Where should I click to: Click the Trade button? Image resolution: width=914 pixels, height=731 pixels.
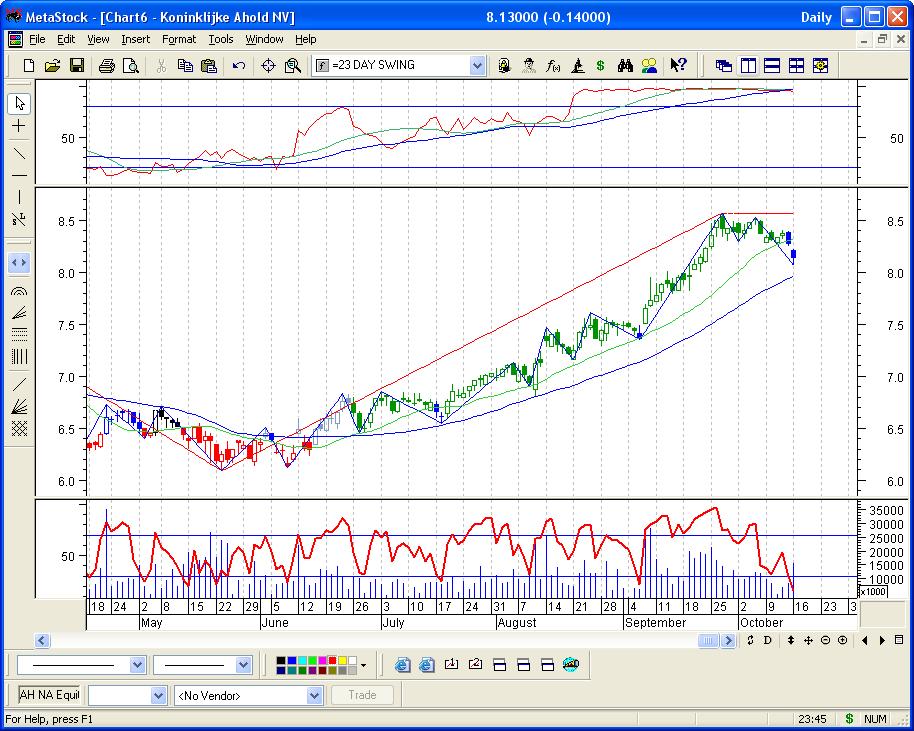[362, 695]
